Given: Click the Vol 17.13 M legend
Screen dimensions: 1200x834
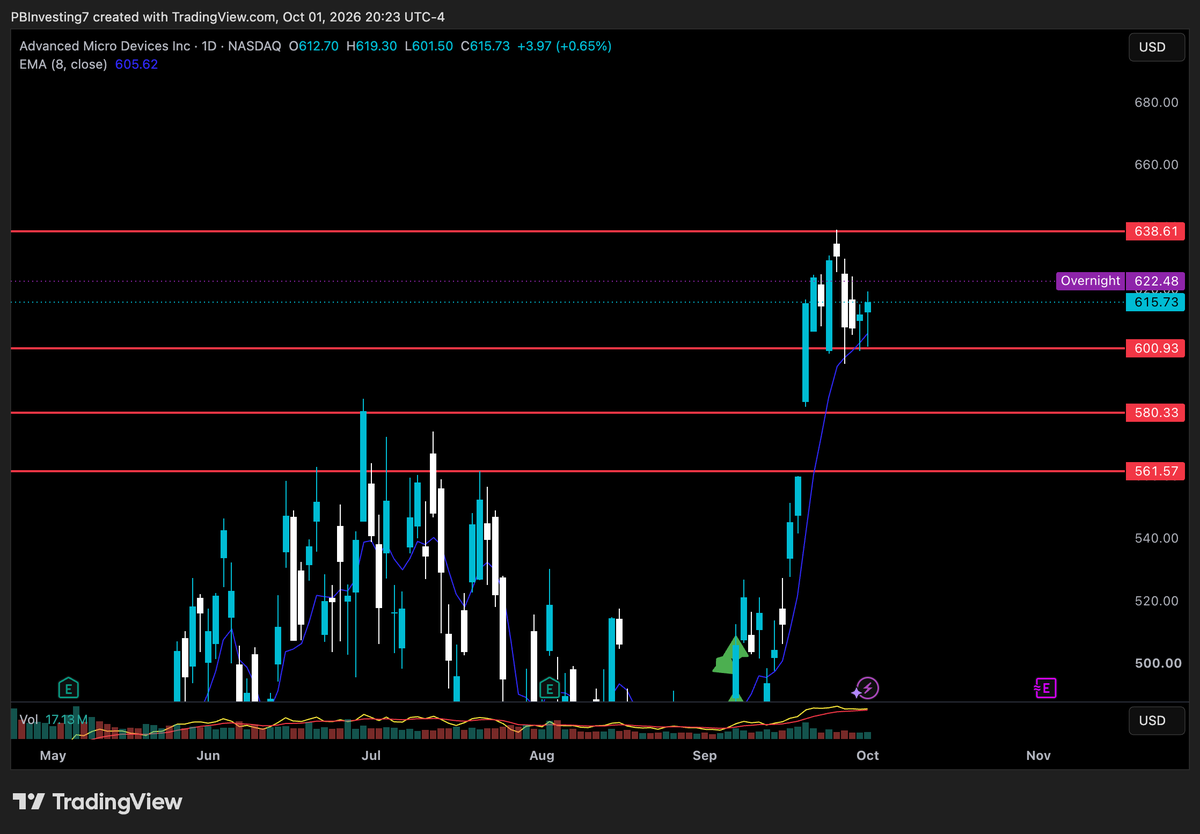Looking at the screenshot, I should [54, 719].
